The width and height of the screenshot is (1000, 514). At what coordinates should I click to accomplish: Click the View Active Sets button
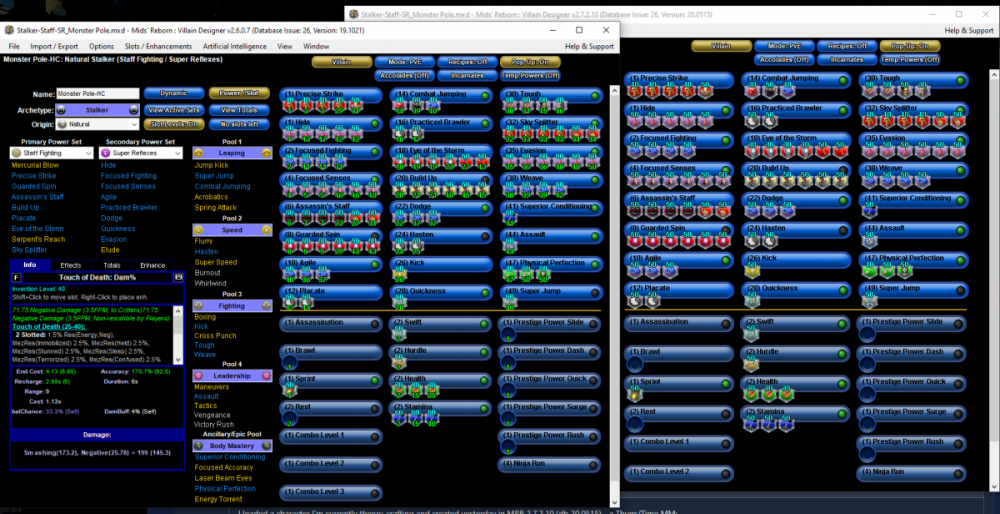click(x=174, y=110)
